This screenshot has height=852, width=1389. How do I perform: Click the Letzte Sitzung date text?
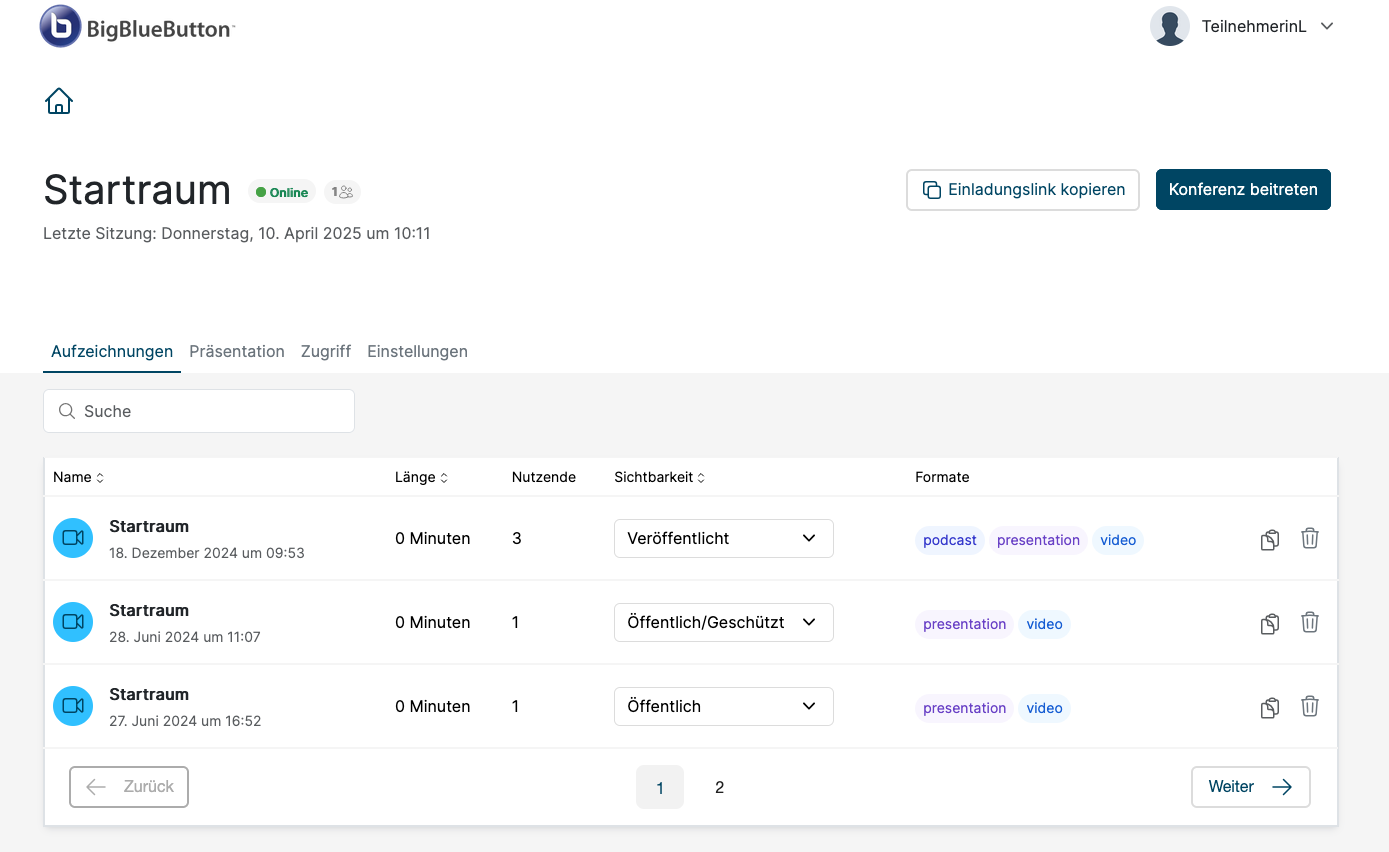pyautogui.click(x=237, y=233)
